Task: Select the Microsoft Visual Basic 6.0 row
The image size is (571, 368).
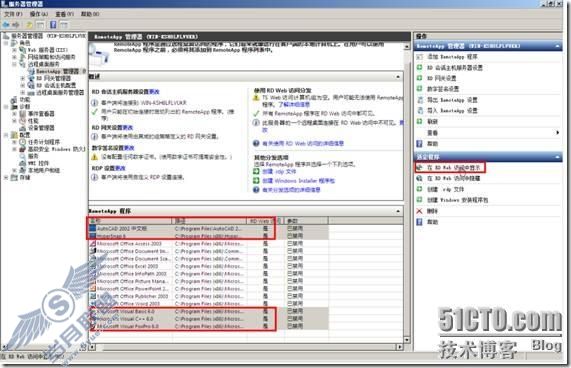Action: (209, 311)
